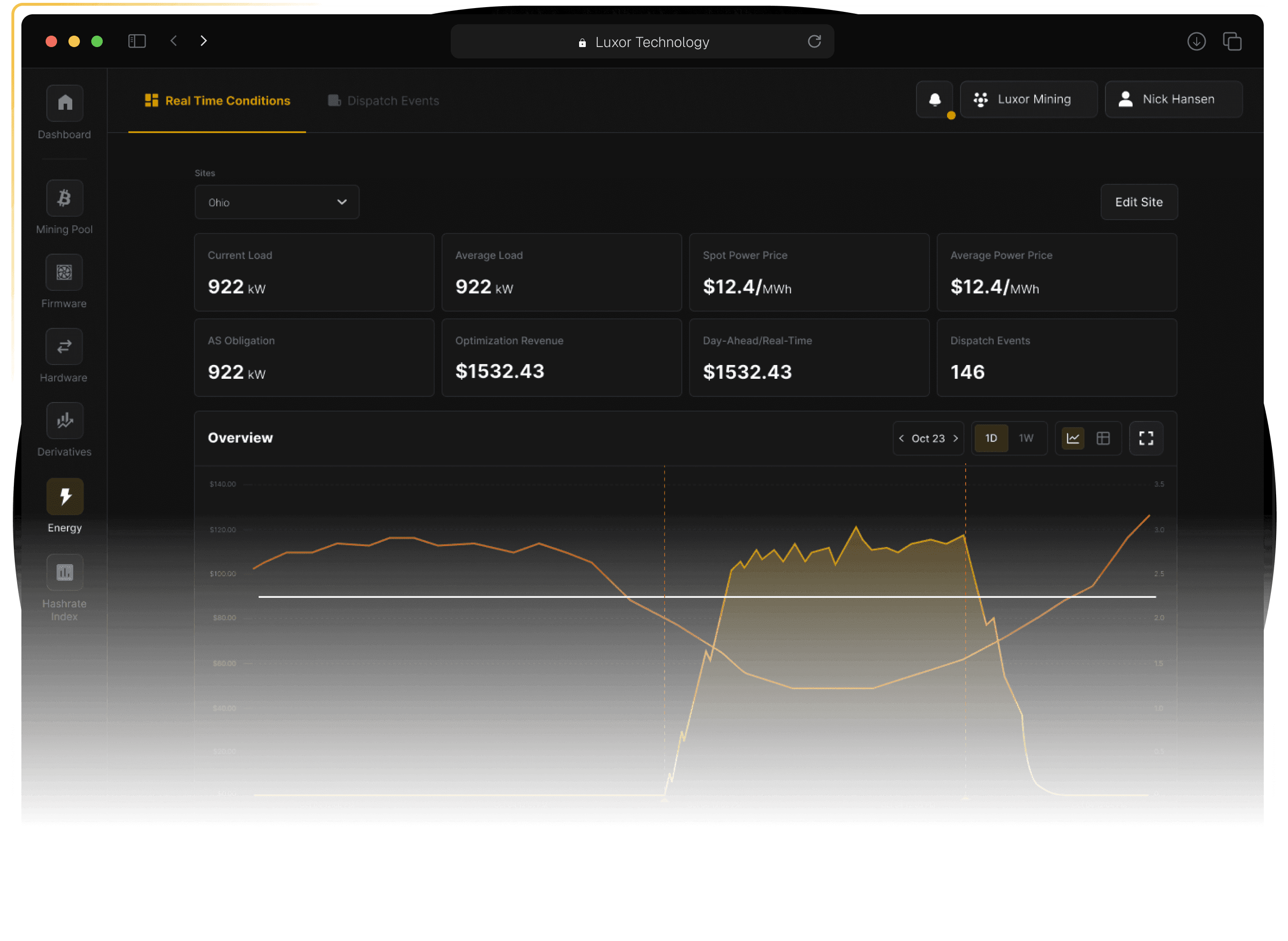Click the notification bell icon
1288x941 pixels.
(934, 99)
